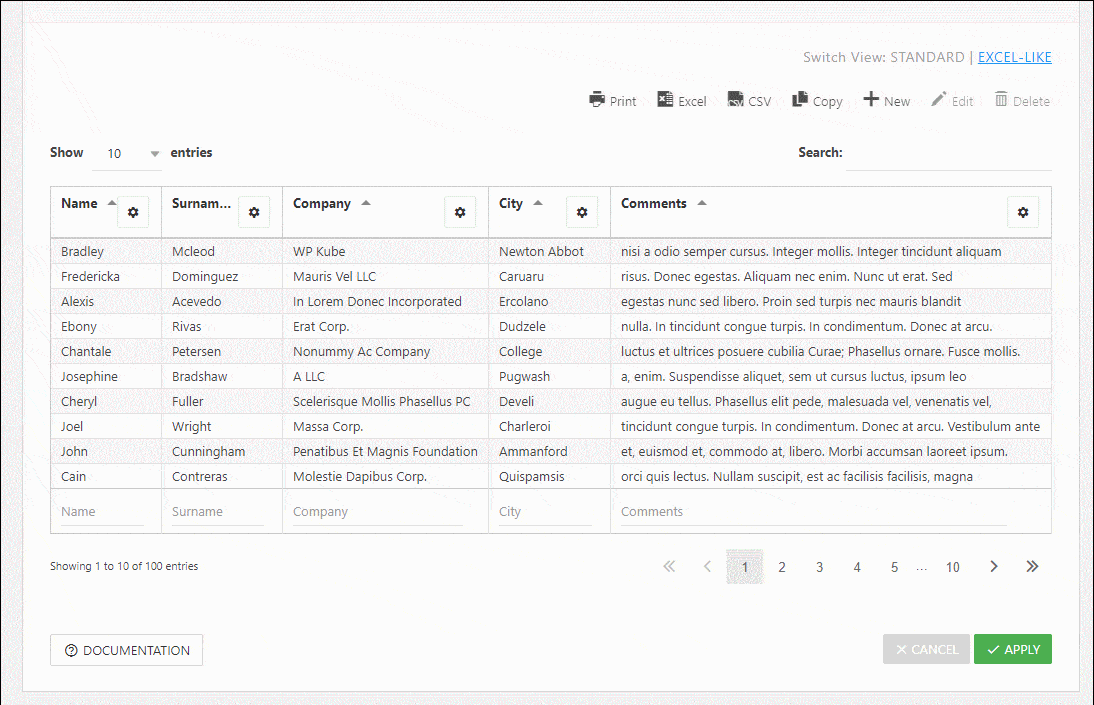This screenshot has height=705, width=1094.
Task: Go to next page
Action: point(994,566)
